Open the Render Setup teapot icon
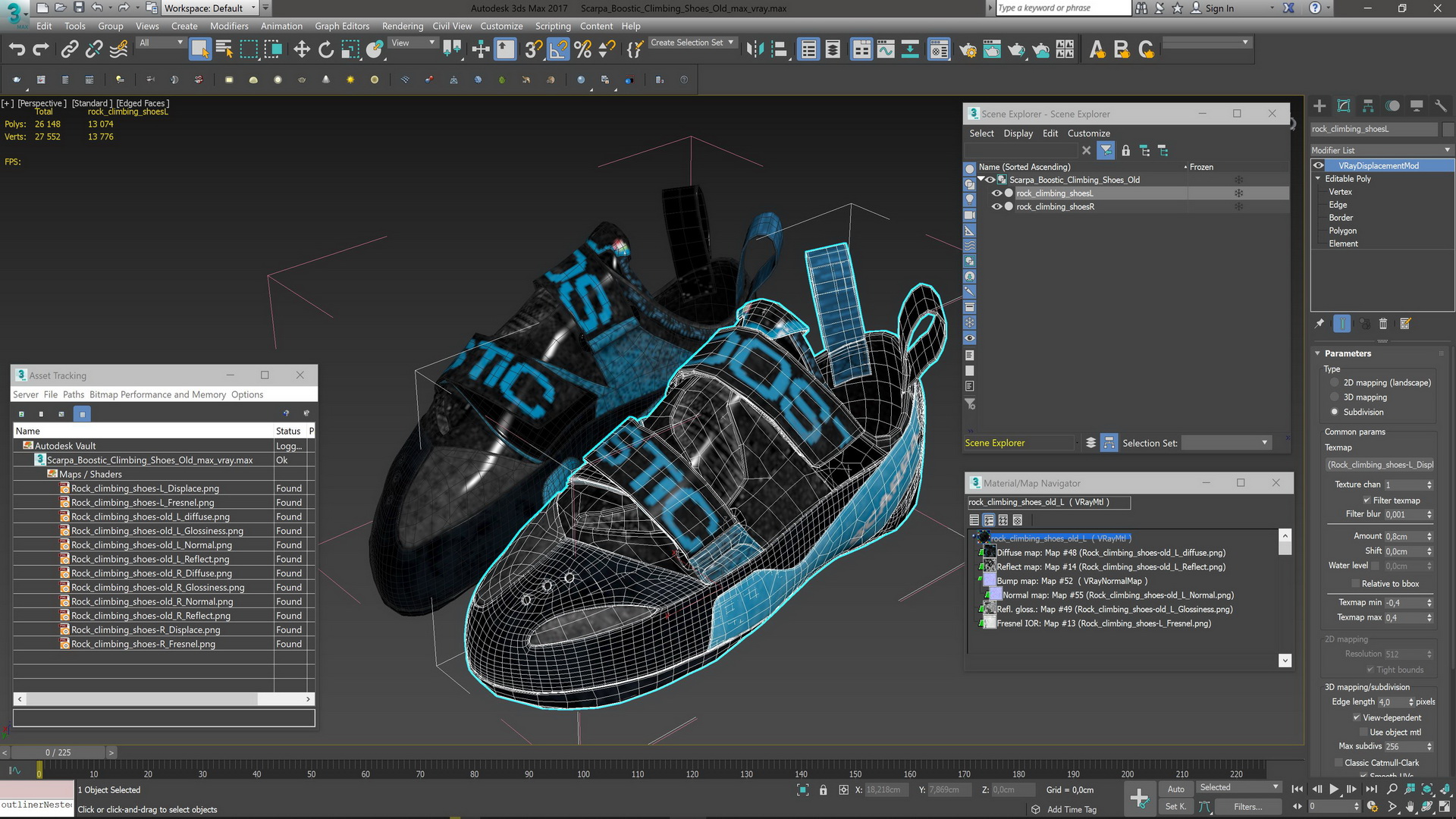Screen dimensions: 1456x819 pyautogui.click(x=968, y=50)
